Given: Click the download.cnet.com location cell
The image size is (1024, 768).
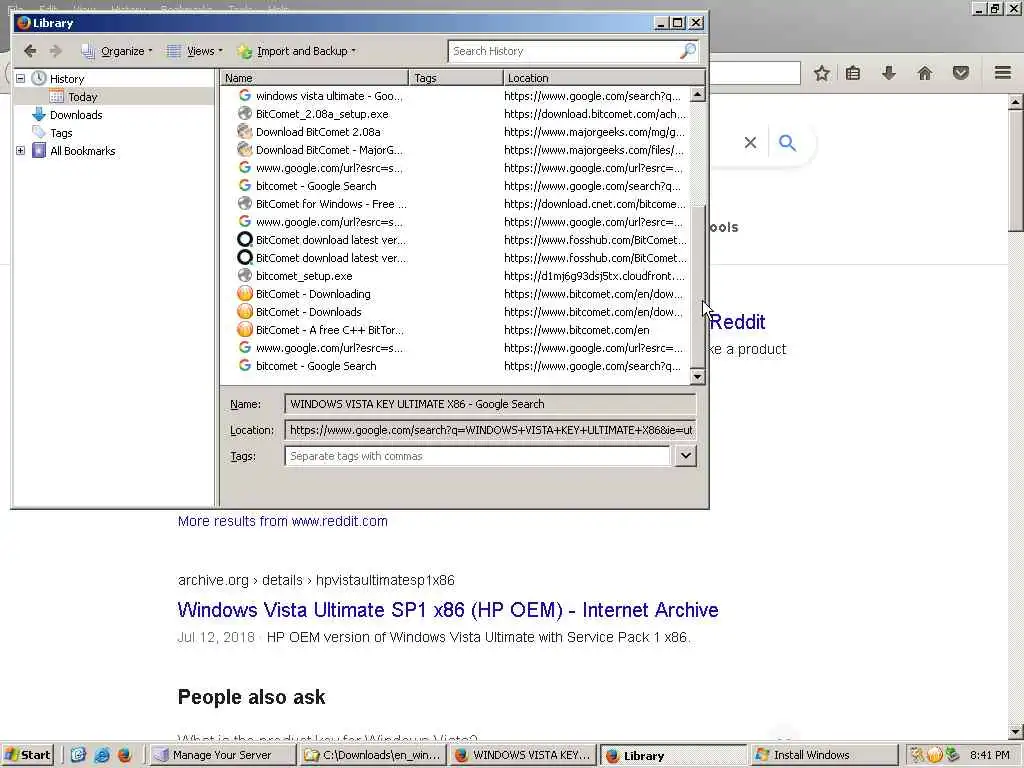Looking at the screenshot, I should coord(594,204).
